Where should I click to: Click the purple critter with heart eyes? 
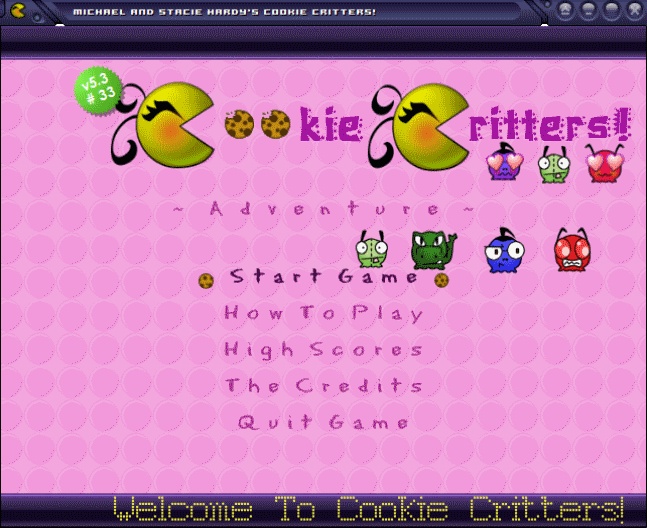click(505, 162)
